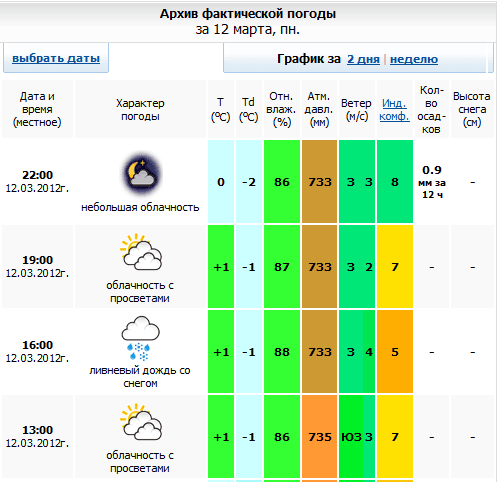Click temperature +1 at 19:00

pos(221,267)
